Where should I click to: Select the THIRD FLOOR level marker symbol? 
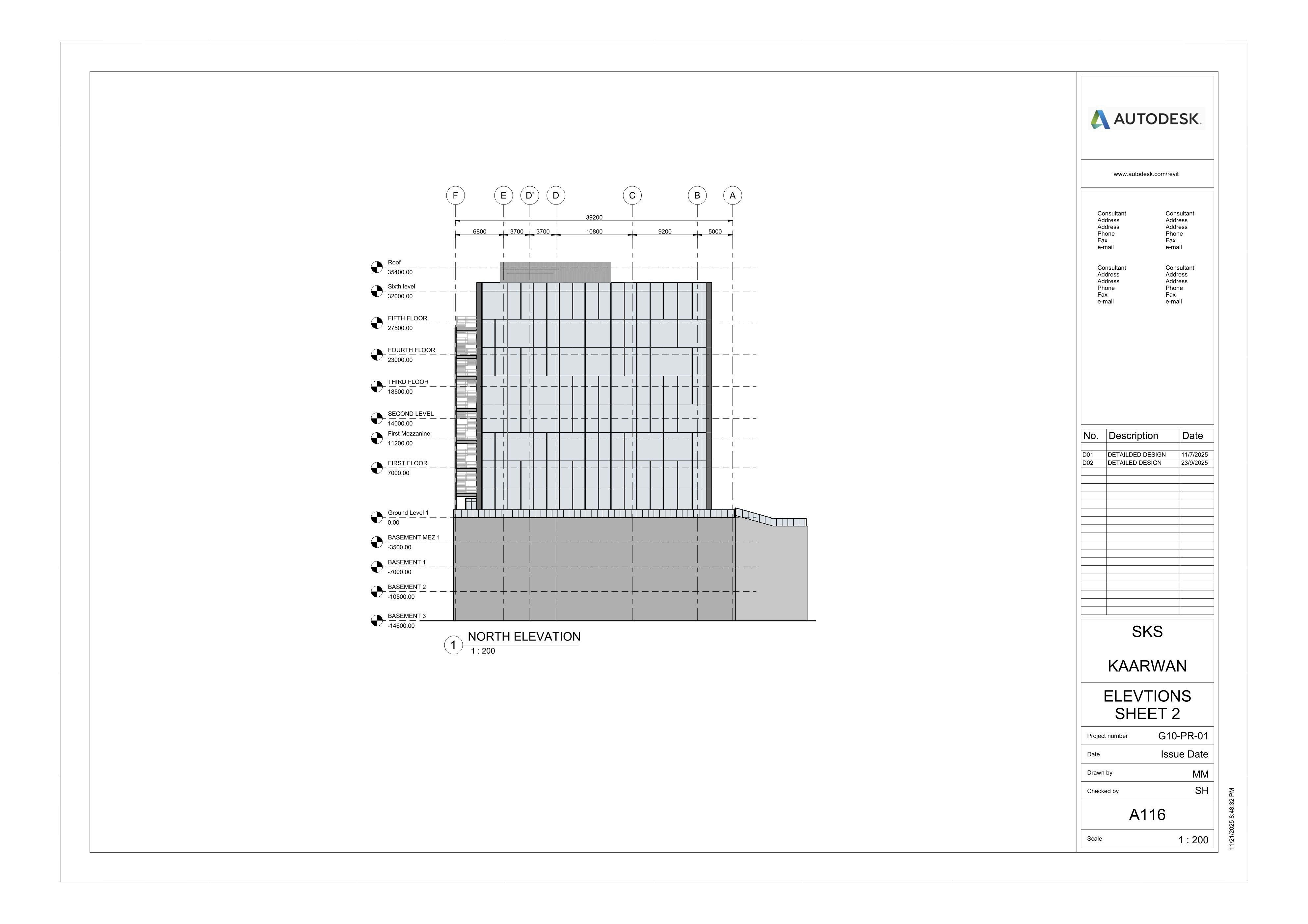[x=377, y=386]
